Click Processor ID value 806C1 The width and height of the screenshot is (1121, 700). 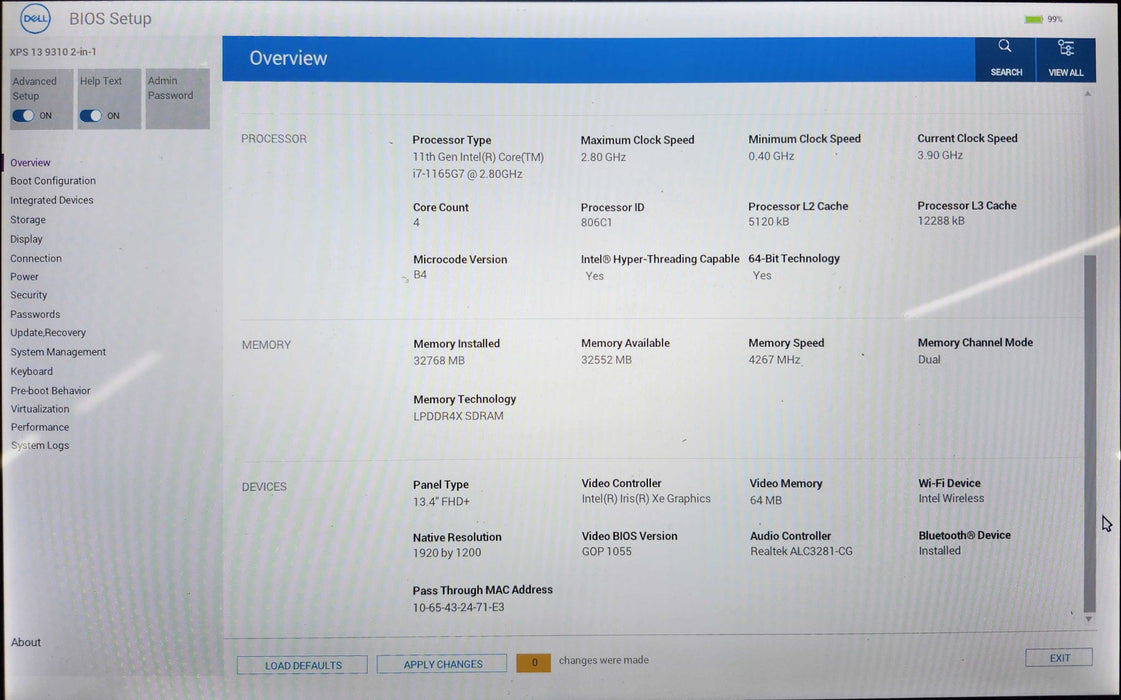[596, 222]
